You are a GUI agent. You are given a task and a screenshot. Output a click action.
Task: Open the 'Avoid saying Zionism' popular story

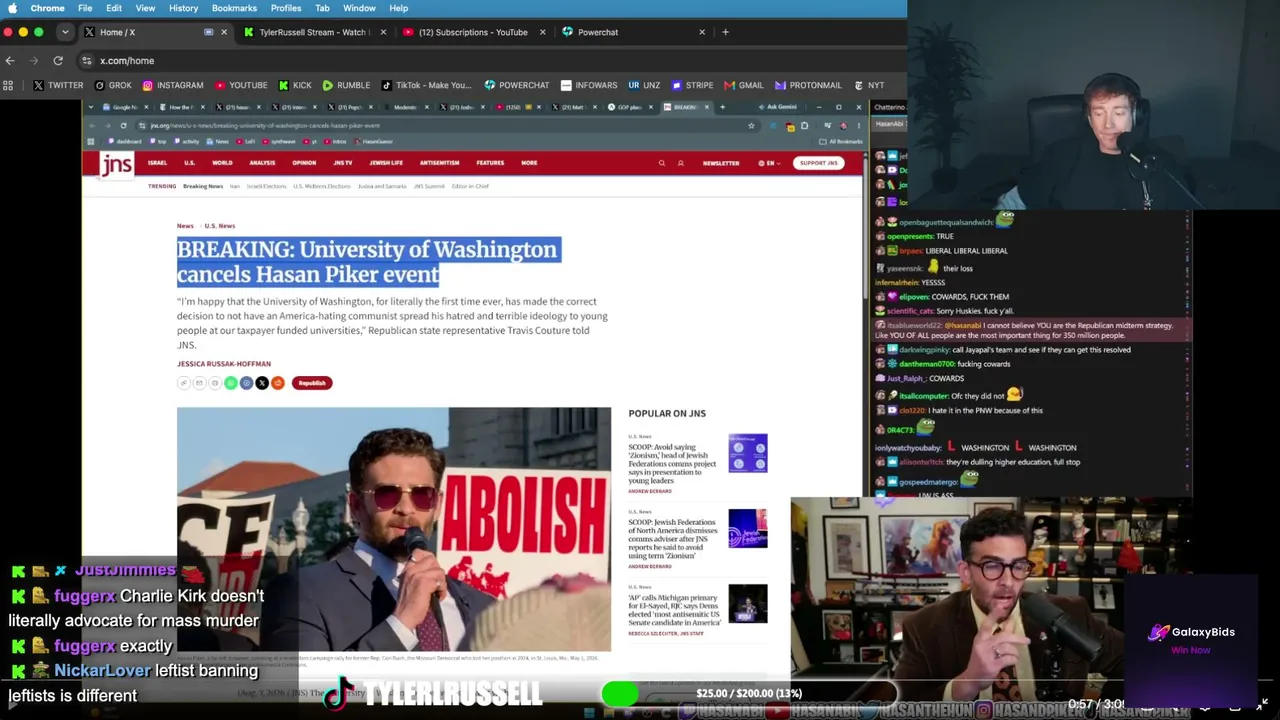[x=672, y=462]
